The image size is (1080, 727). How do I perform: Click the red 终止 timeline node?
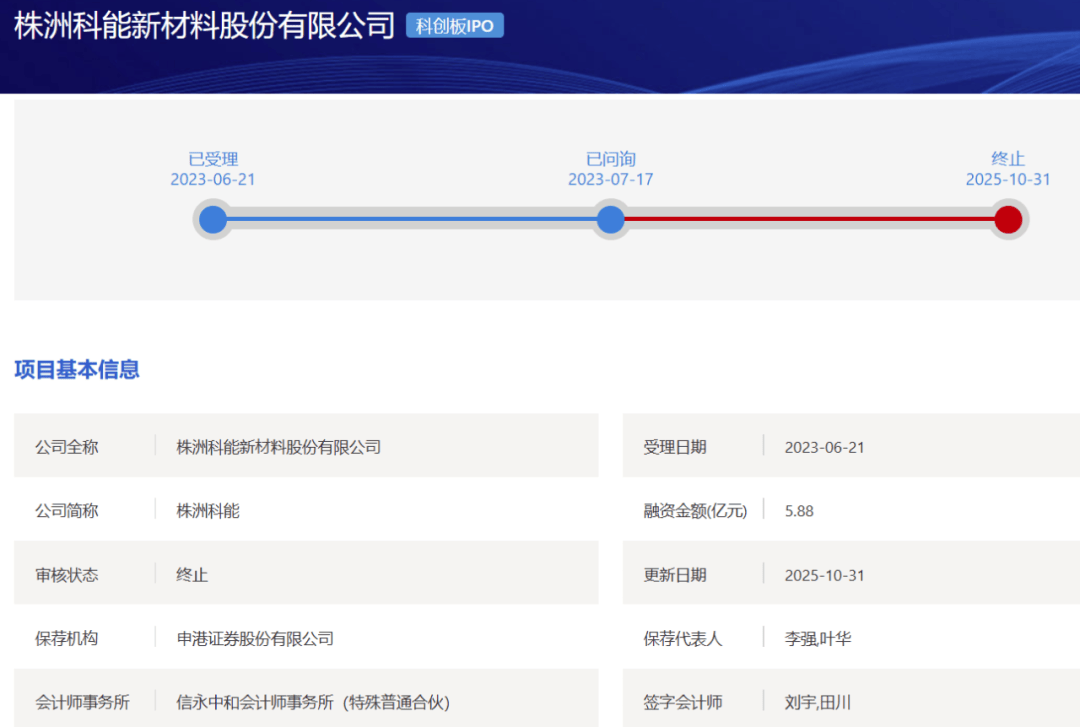pos(1008,219)
